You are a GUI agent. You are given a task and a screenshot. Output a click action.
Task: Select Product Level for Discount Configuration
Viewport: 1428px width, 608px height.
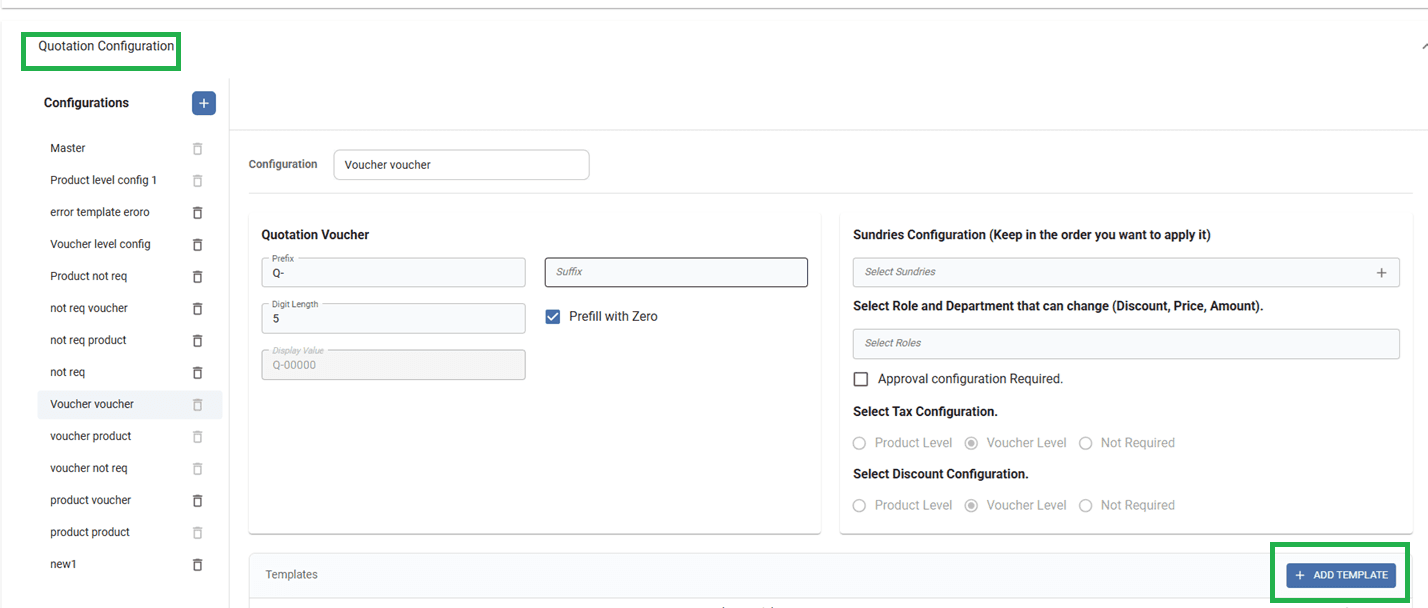click(x=859, y=506)
